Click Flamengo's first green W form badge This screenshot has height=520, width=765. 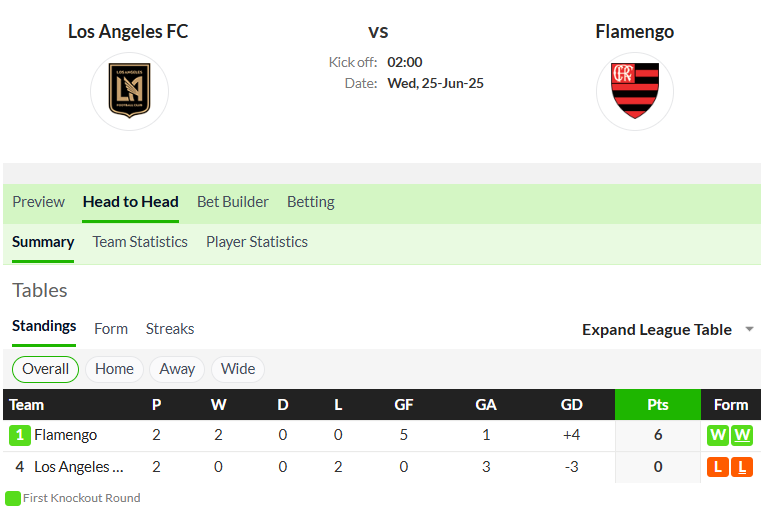click(718, 435)
